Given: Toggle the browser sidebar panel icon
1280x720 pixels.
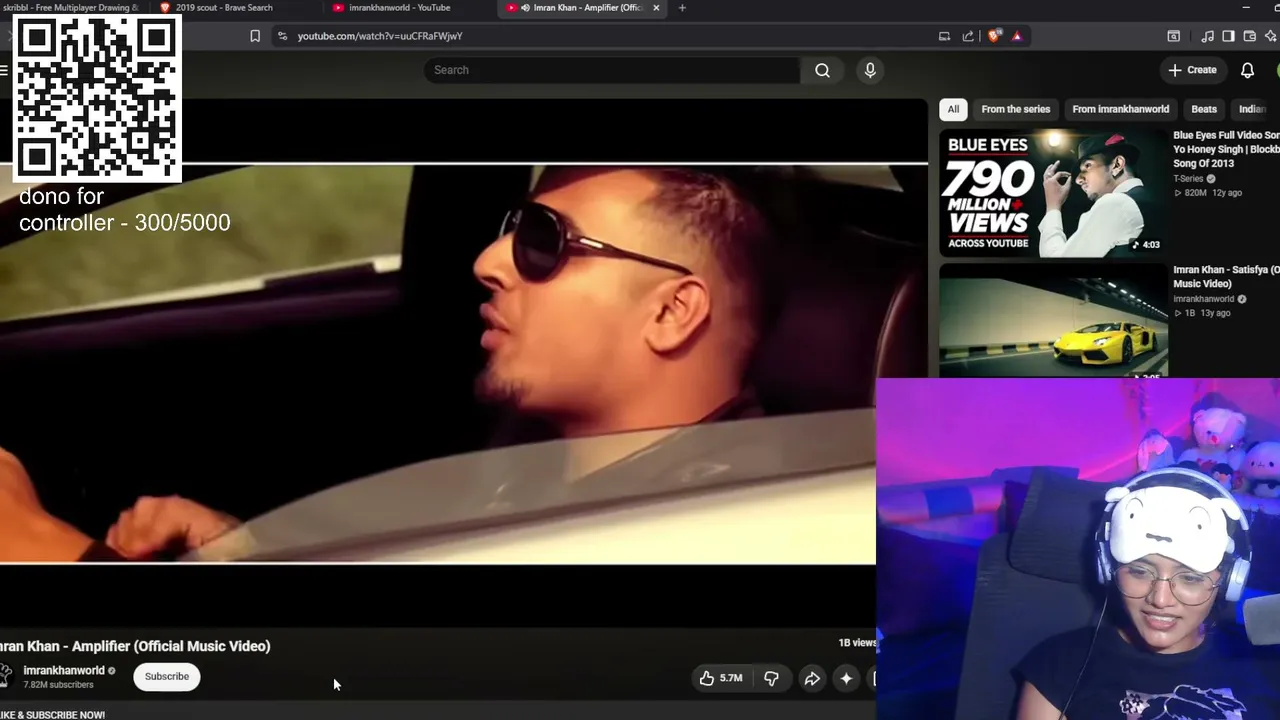Looking at the screenshot, I should pos(1228,36).
